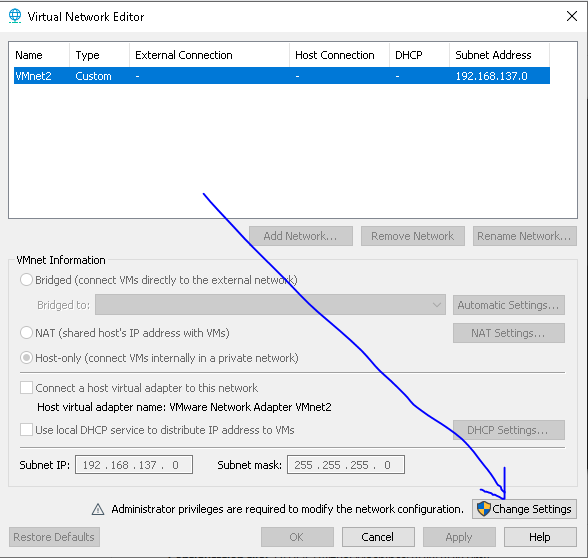Click the Cancel button
Image resolution: width=588 pixels, height=558 pixels.
point(378,537)
